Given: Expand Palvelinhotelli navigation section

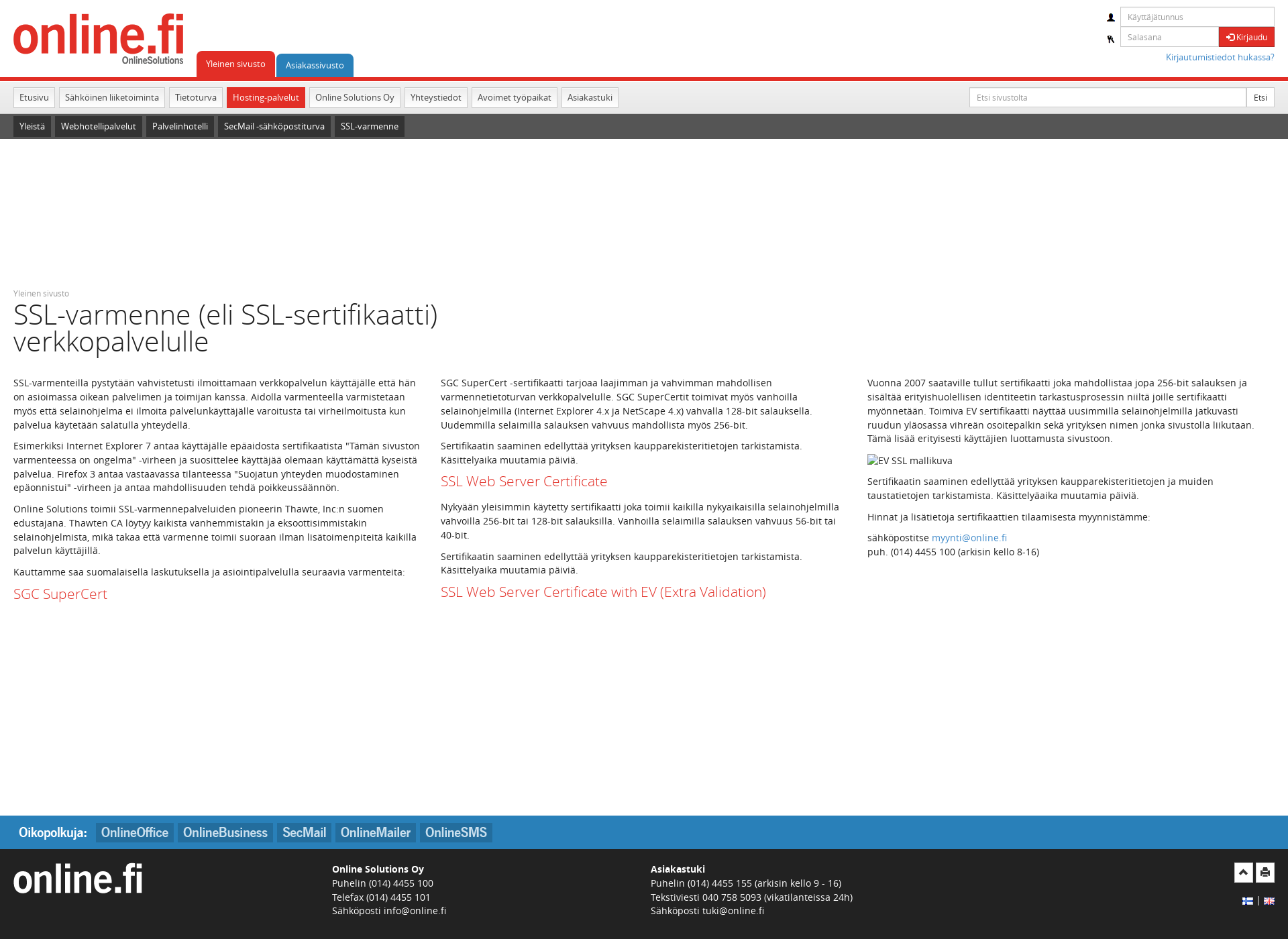Looking at the screenshot, I should coord(181,126).
